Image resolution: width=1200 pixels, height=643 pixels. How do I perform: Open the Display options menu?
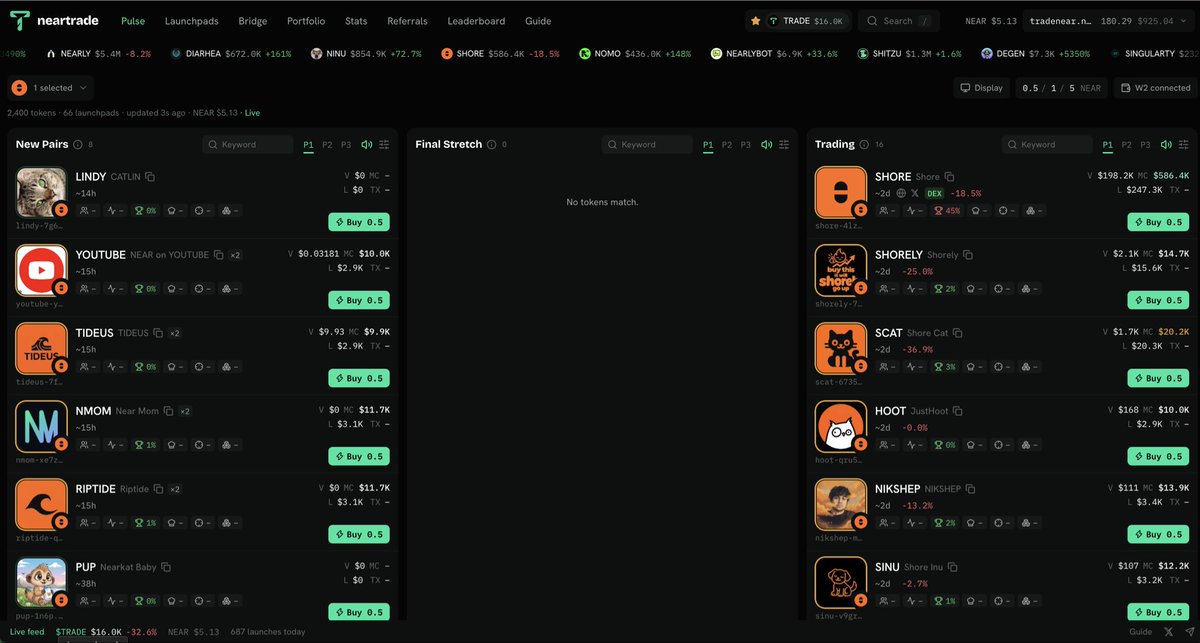(981, 88)
